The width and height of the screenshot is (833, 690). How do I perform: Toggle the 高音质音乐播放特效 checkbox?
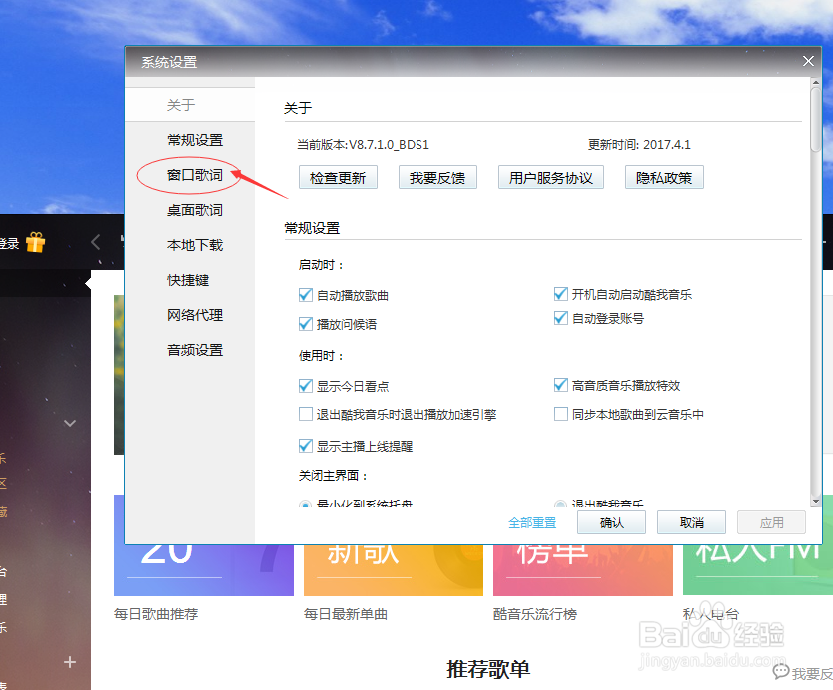(x=560, y=385)
